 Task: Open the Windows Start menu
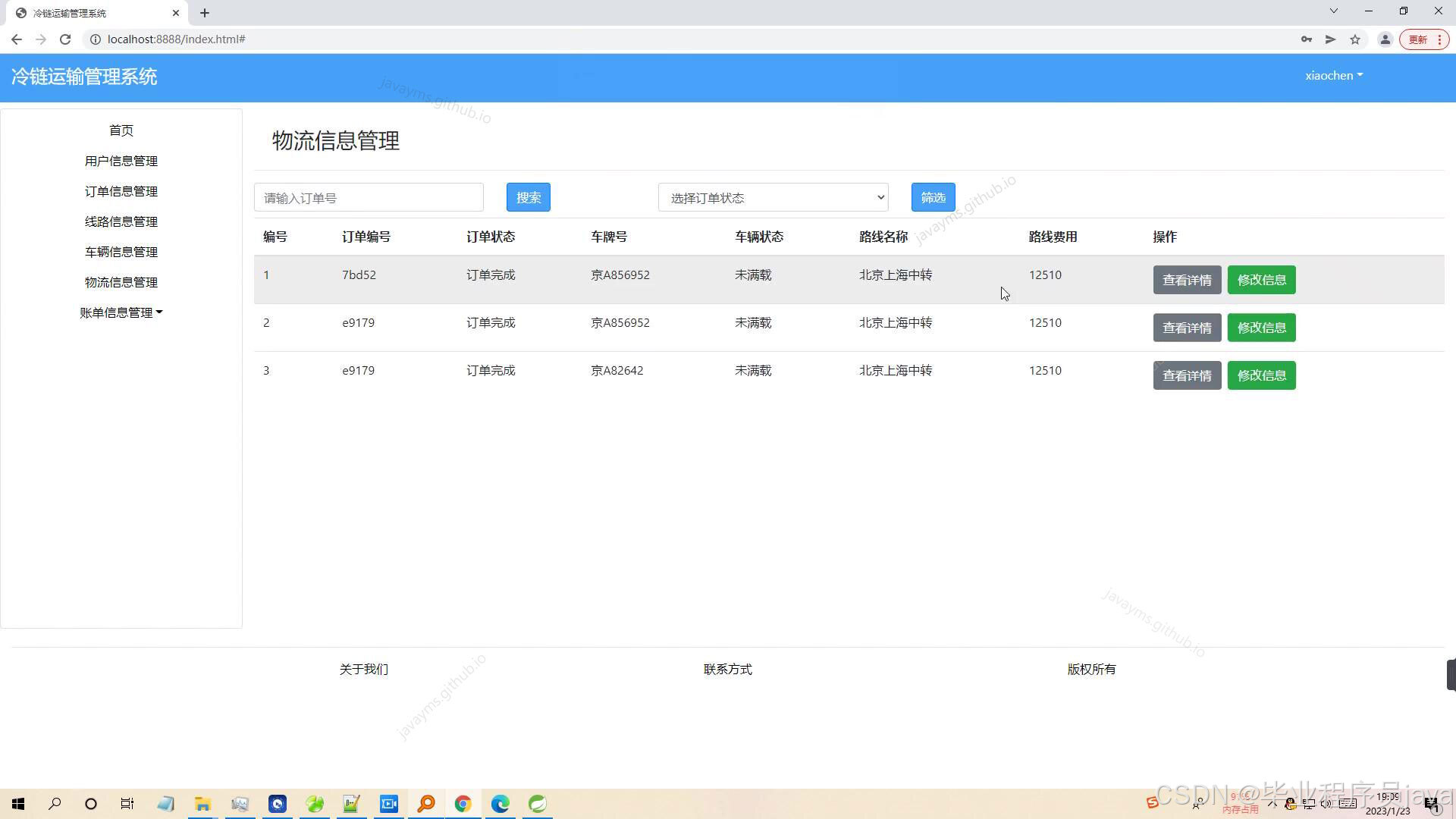[x=18, y=803]
